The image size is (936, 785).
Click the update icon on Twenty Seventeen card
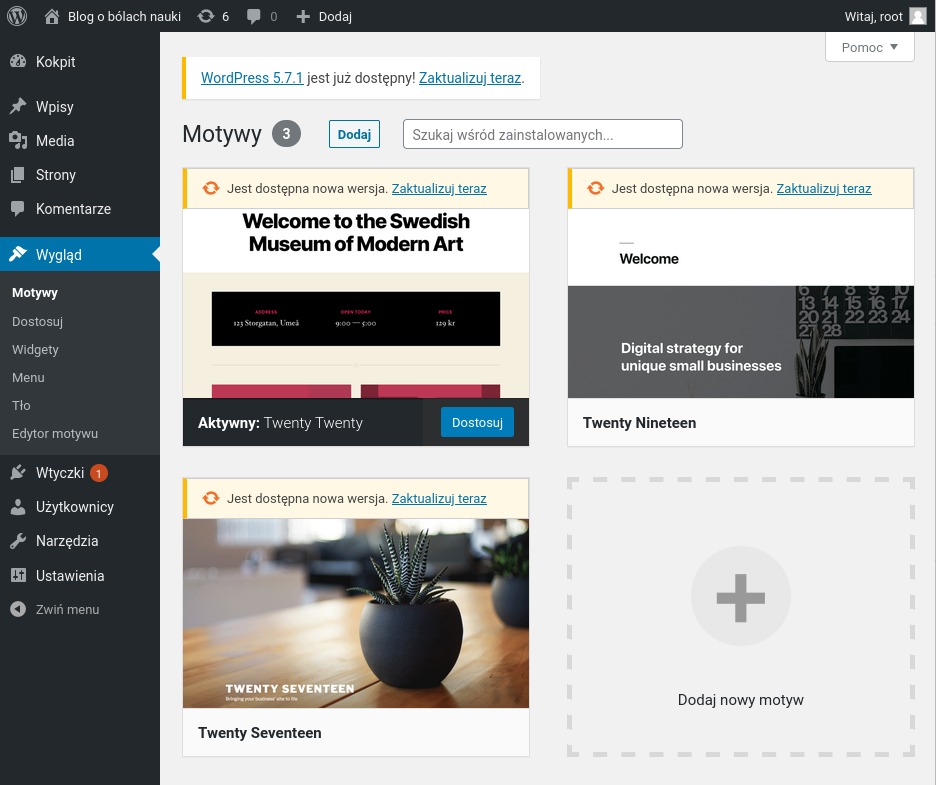[211, 498]
